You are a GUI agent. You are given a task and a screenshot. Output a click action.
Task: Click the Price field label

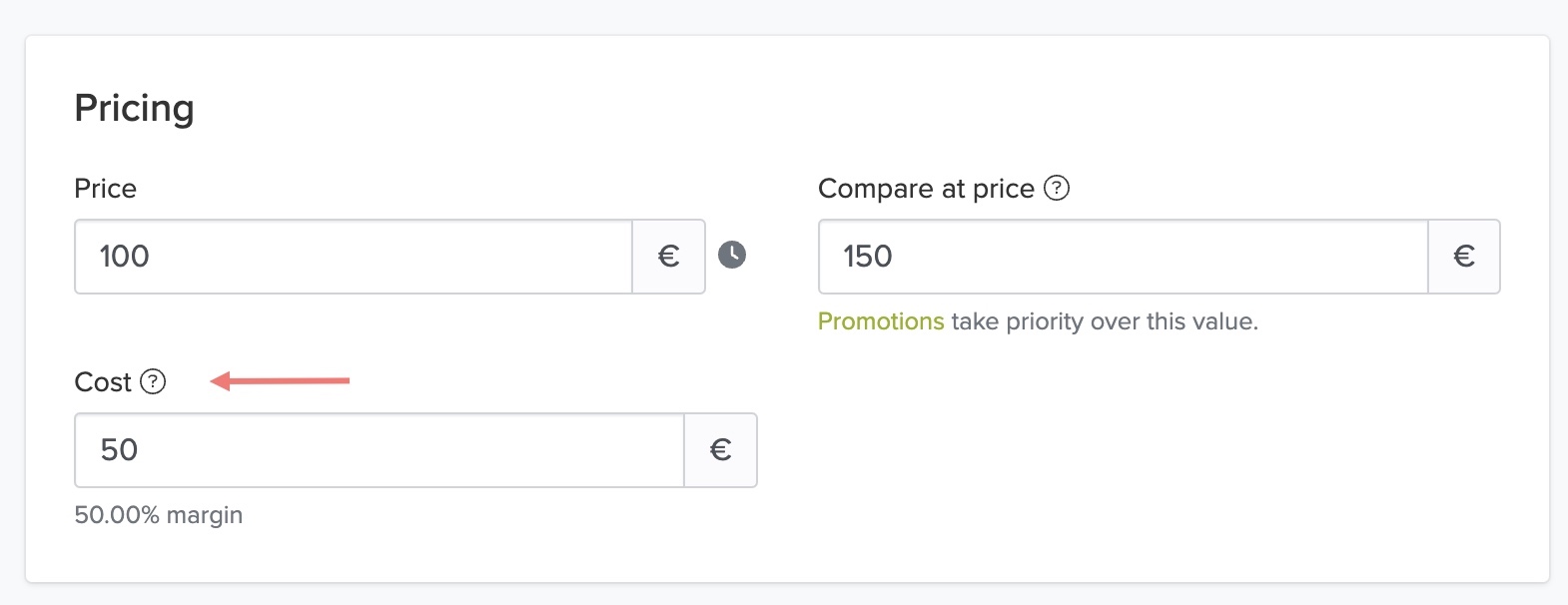pyautogui.click(x=105, y=189)
